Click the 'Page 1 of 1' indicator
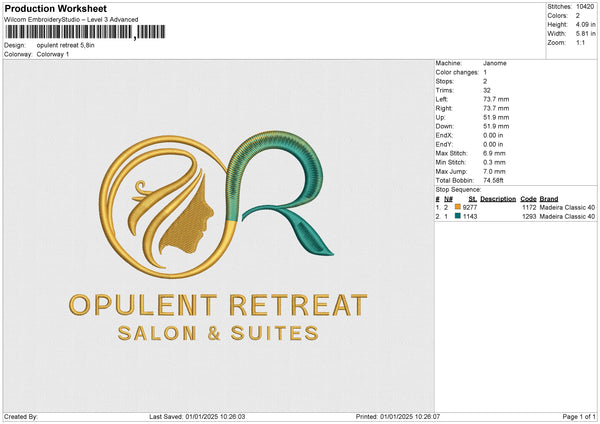 click(x=579, y=417)
